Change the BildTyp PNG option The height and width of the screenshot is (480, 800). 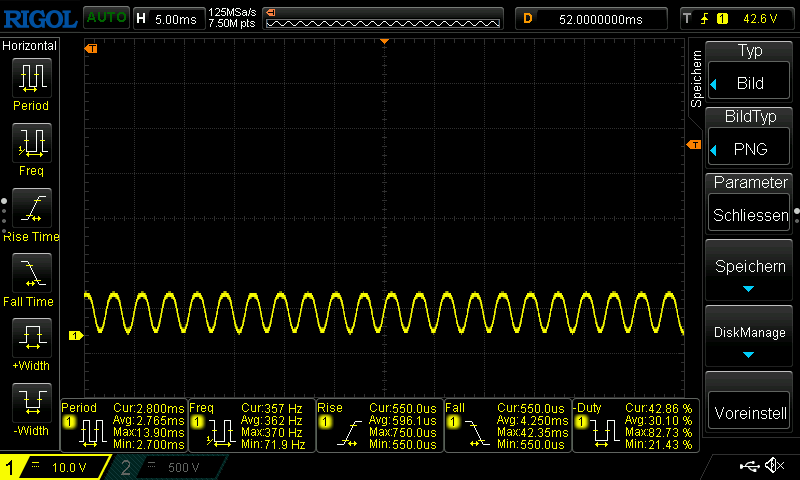(x=749, y=138)
